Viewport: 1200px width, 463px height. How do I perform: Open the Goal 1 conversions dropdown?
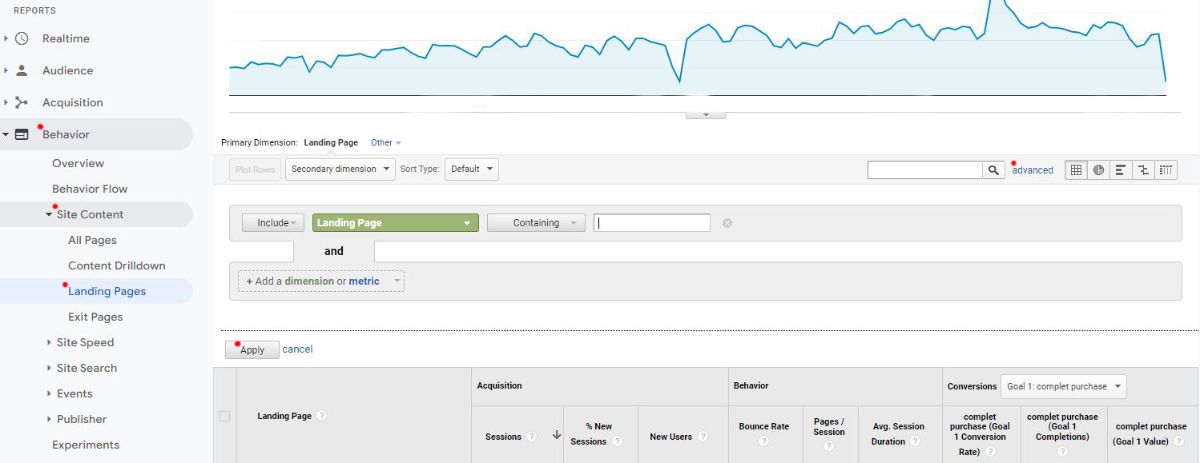point(1063,386)
